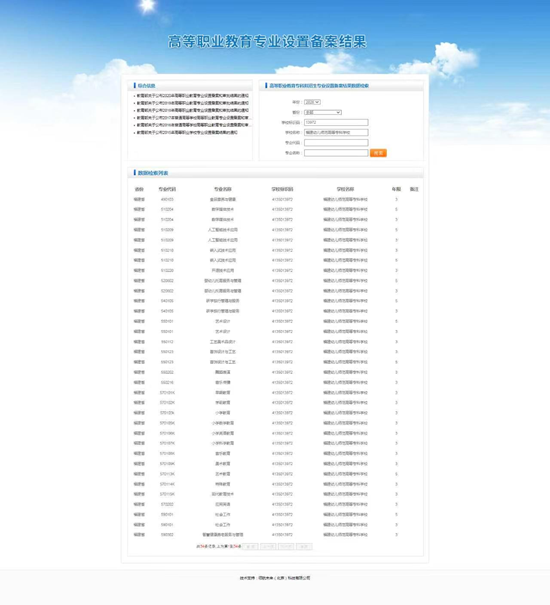Click the previous-page pagination button
This screenshot has height=605, width=550.
[x=268, y=546]
